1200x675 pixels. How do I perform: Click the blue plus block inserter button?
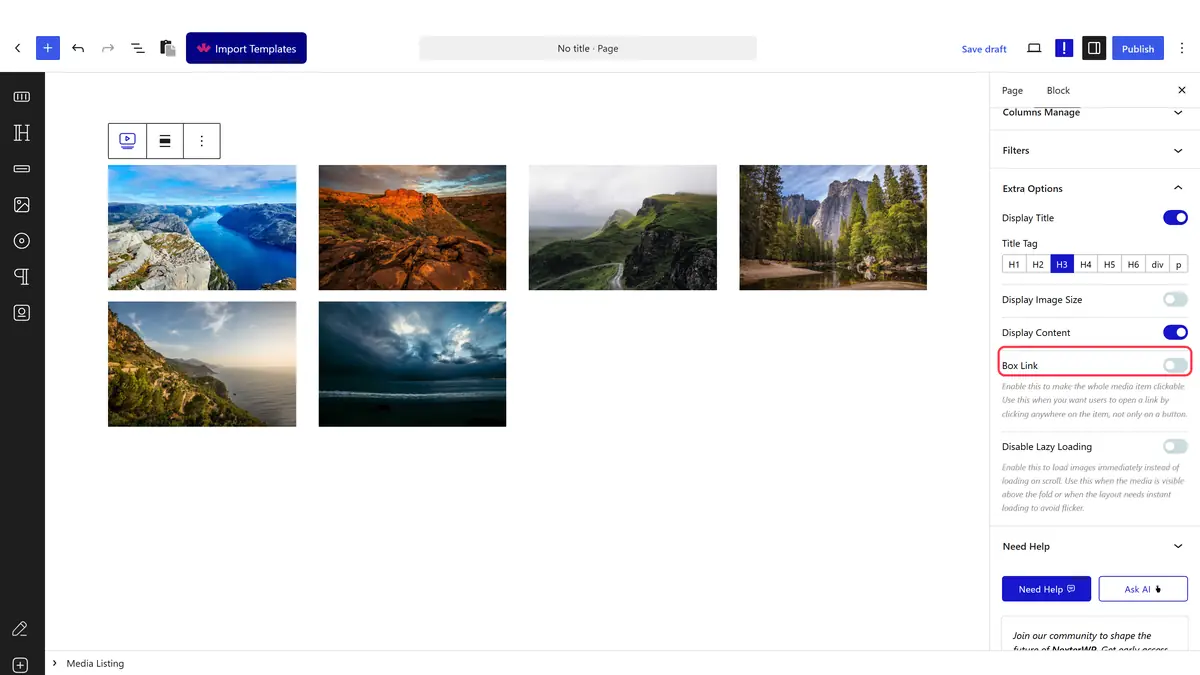48,48
